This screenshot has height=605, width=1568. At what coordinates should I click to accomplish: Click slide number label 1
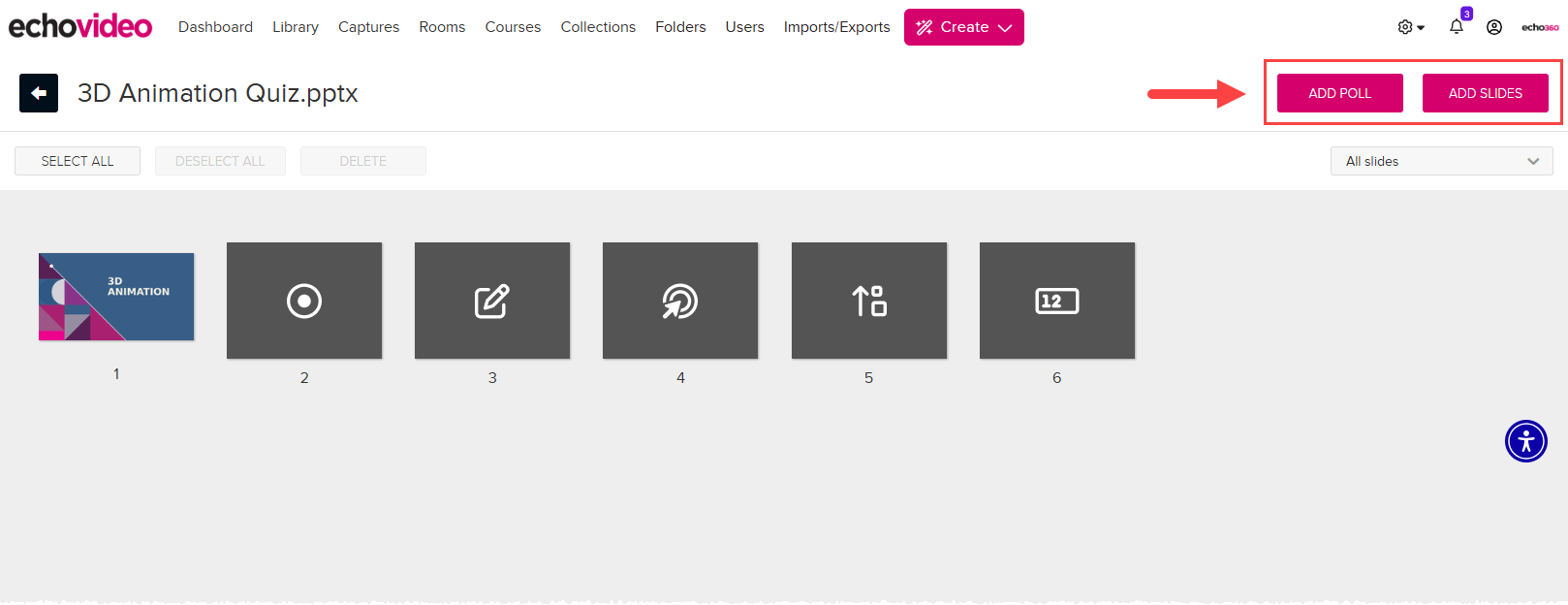116,373
